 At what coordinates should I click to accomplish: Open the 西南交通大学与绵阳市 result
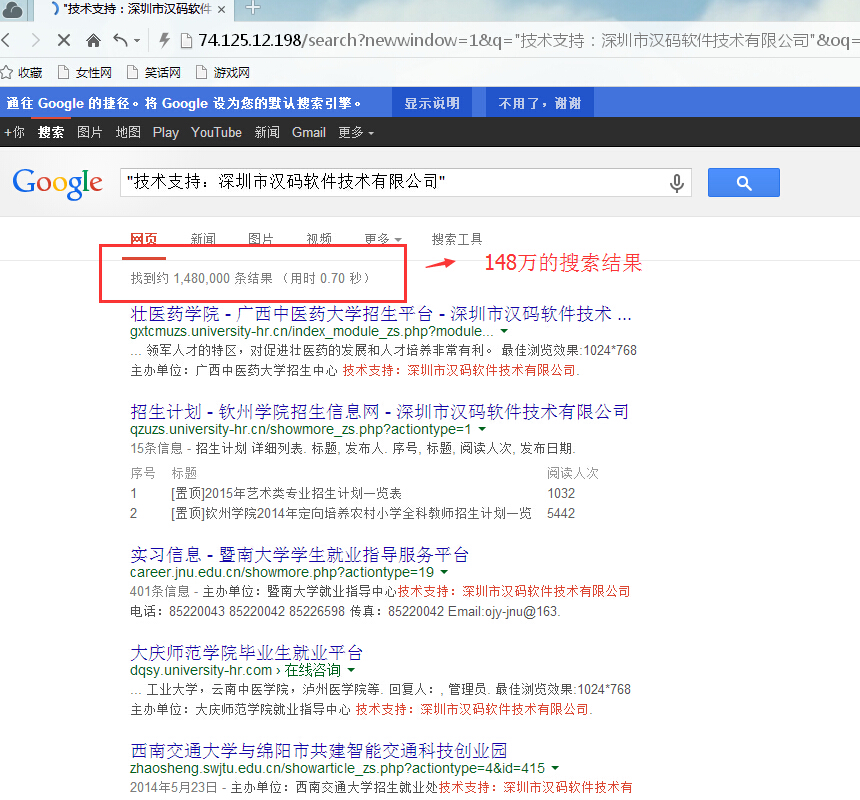click(319, 750)
